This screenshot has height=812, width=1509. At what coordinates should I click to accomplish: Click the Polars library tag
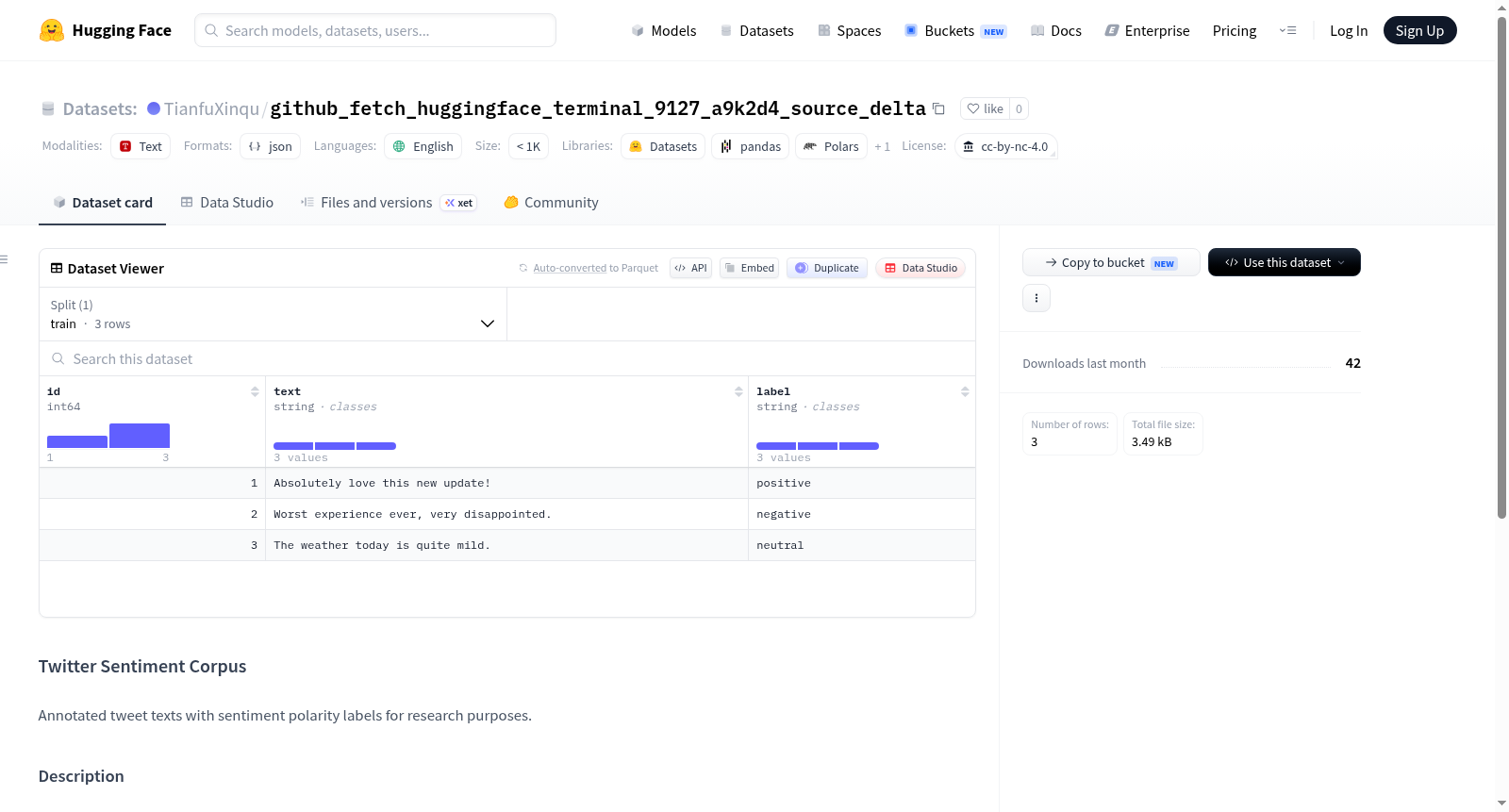pos(831,146)
